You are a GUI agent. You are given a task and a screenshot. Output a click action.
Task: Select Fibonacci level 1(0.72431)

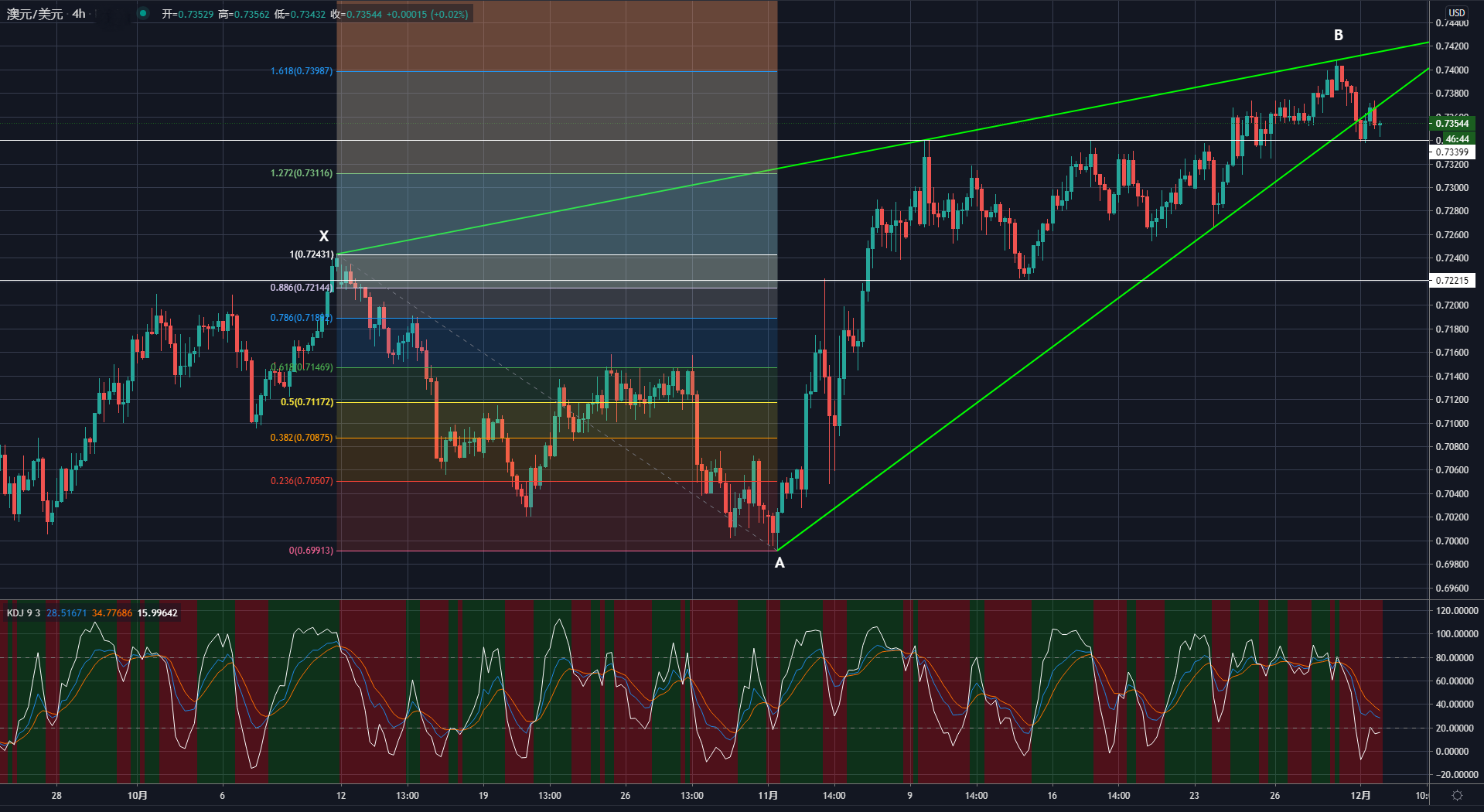point(312,254)
